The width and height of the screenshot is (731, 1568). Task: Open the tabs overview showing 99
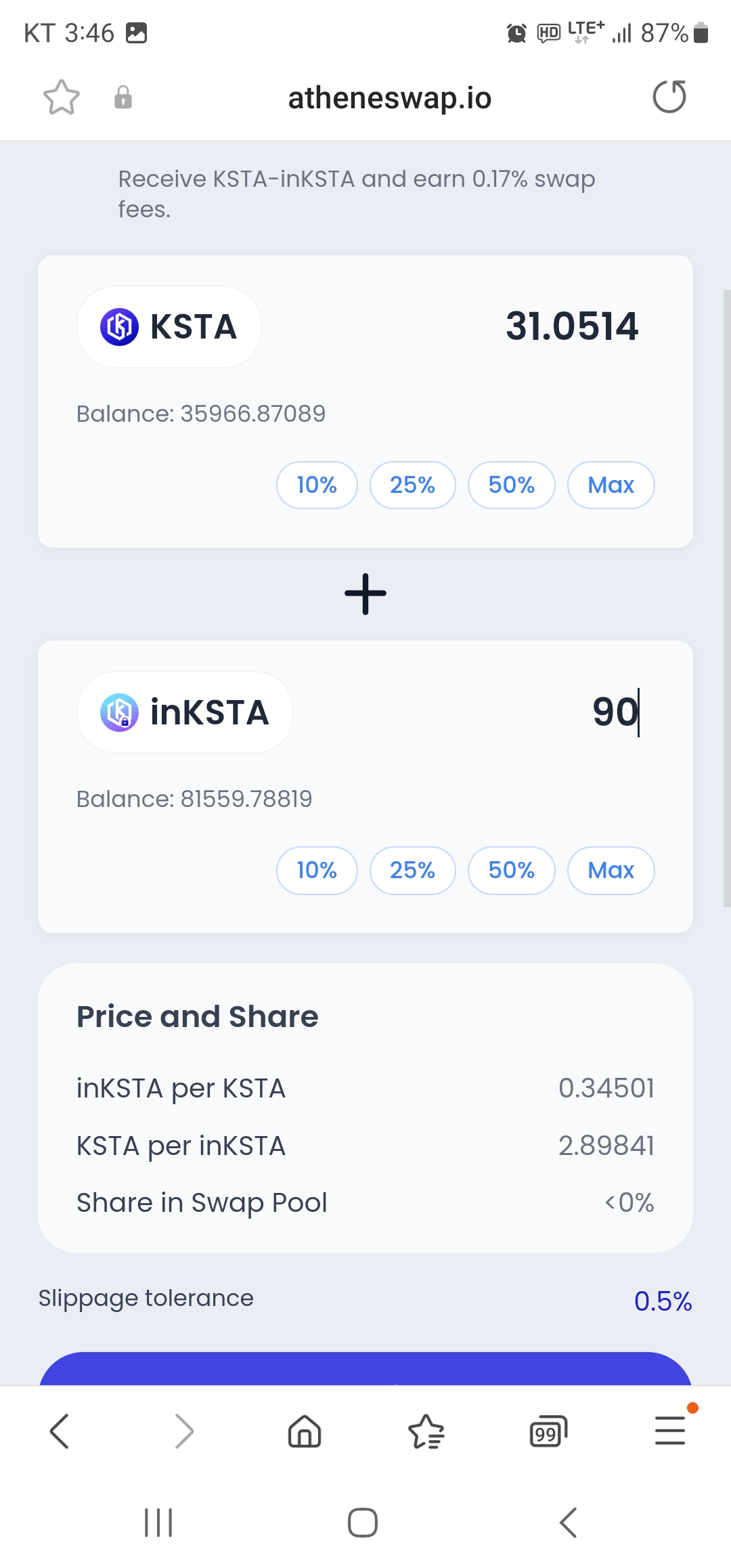pyautogui.click(x=548, y=1431)
